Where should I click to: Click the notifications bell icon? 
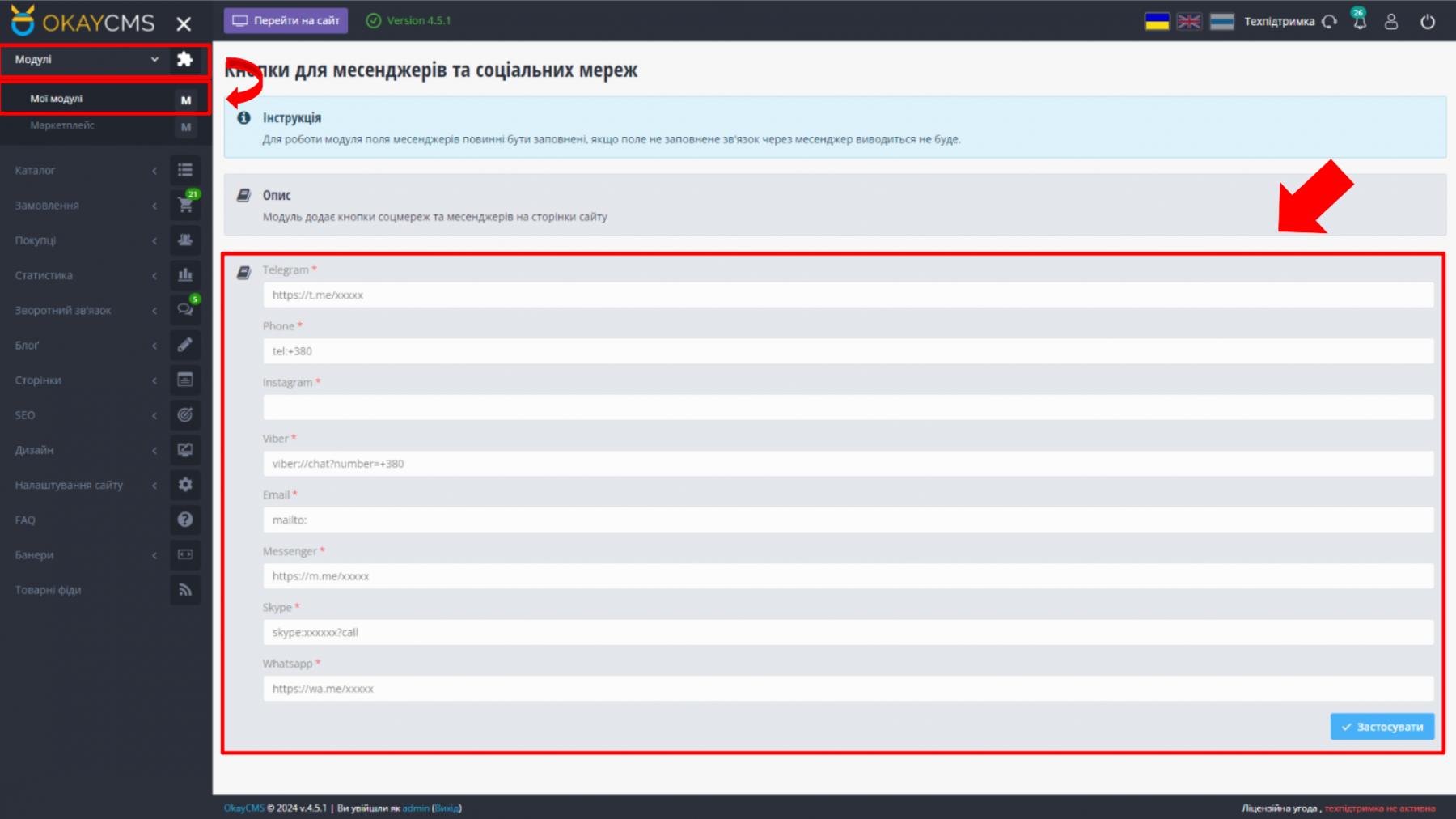pos(1360,22)
